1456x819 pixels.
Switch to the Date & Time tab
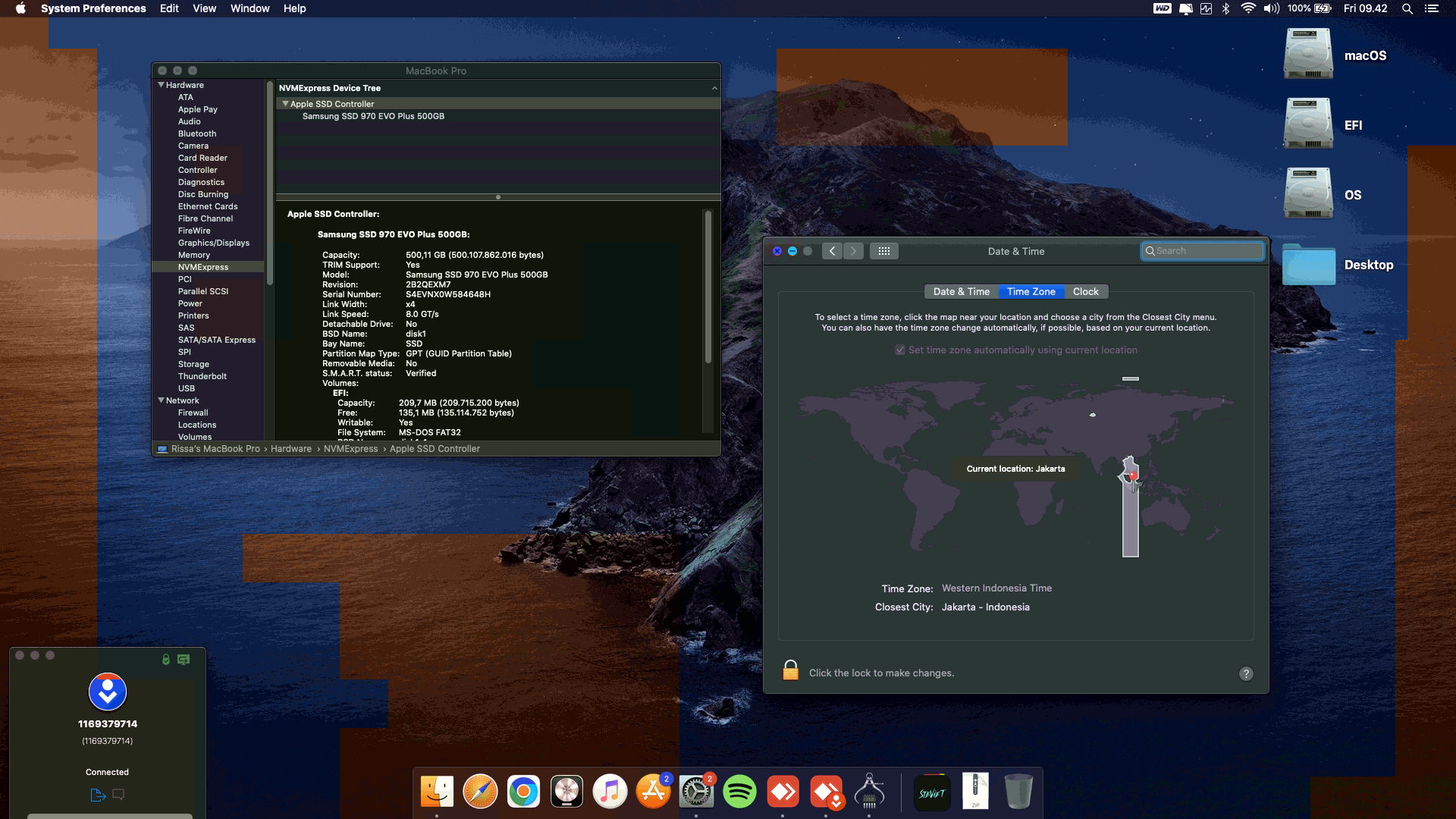[961, 292]
